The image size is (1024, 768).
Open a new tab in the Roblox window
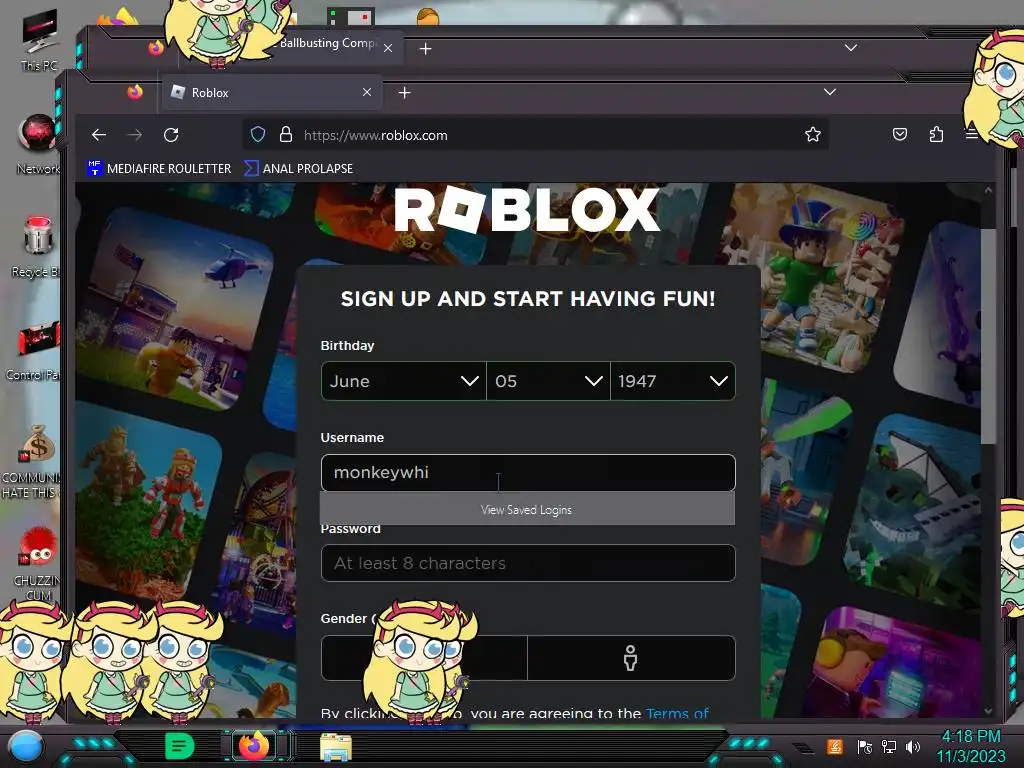(x=405, y=93)
